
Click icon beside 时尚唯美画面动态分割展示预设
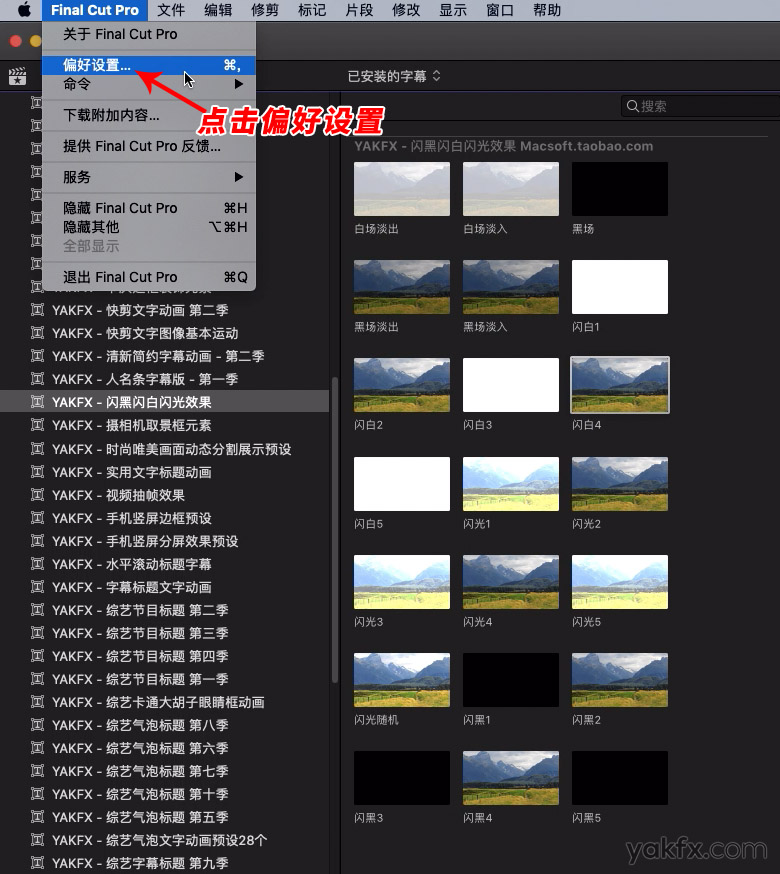tap(37, 449)
